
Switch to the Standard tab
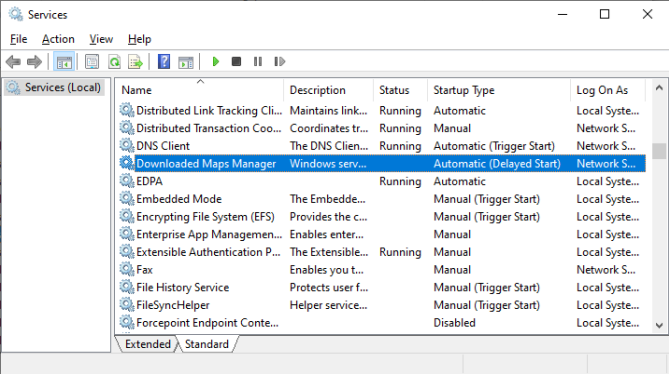click(x=207, y=344)
